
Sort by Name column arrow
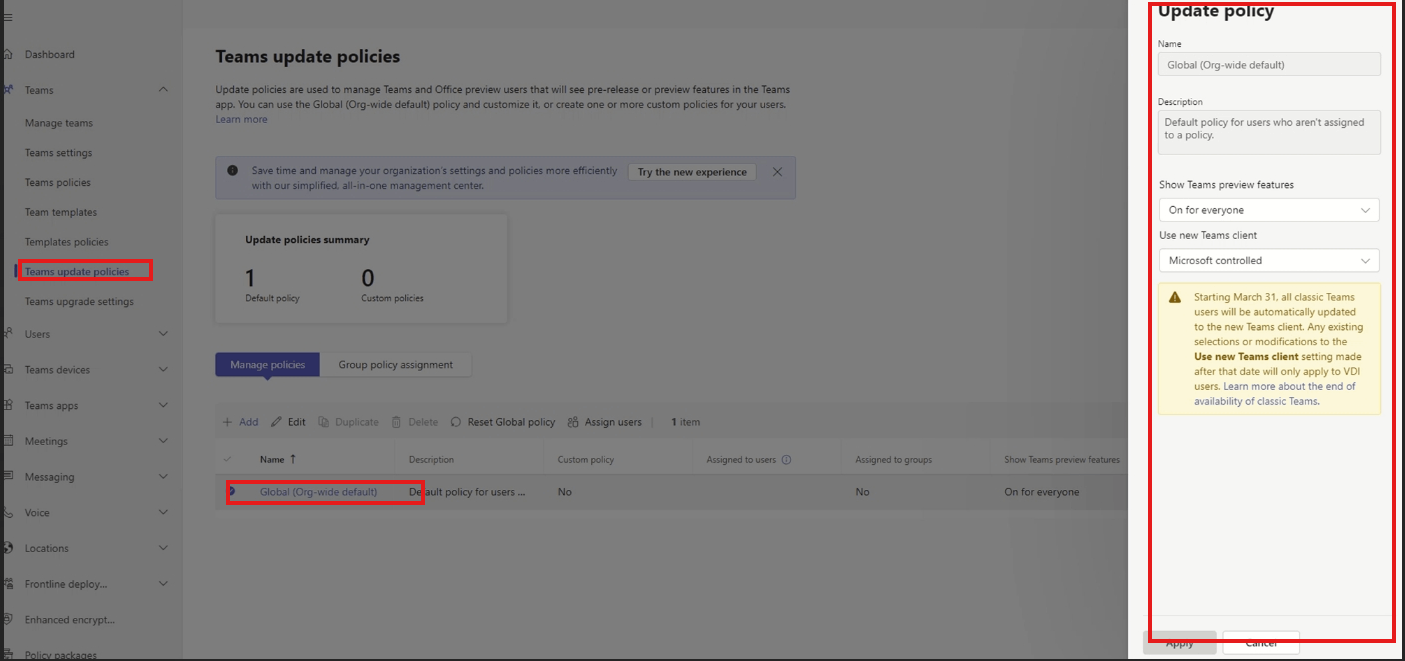(293, 460)
